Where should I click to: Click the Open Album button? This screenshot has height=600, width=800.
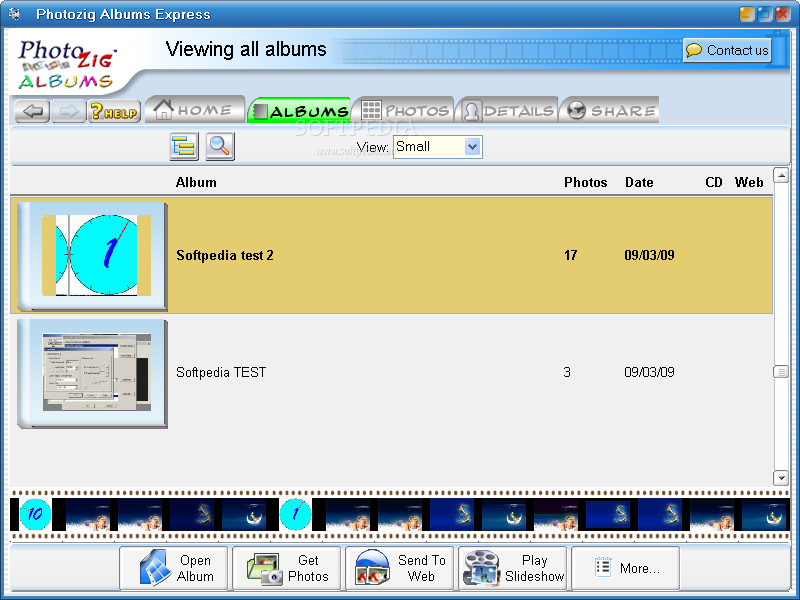click(173, 568)
